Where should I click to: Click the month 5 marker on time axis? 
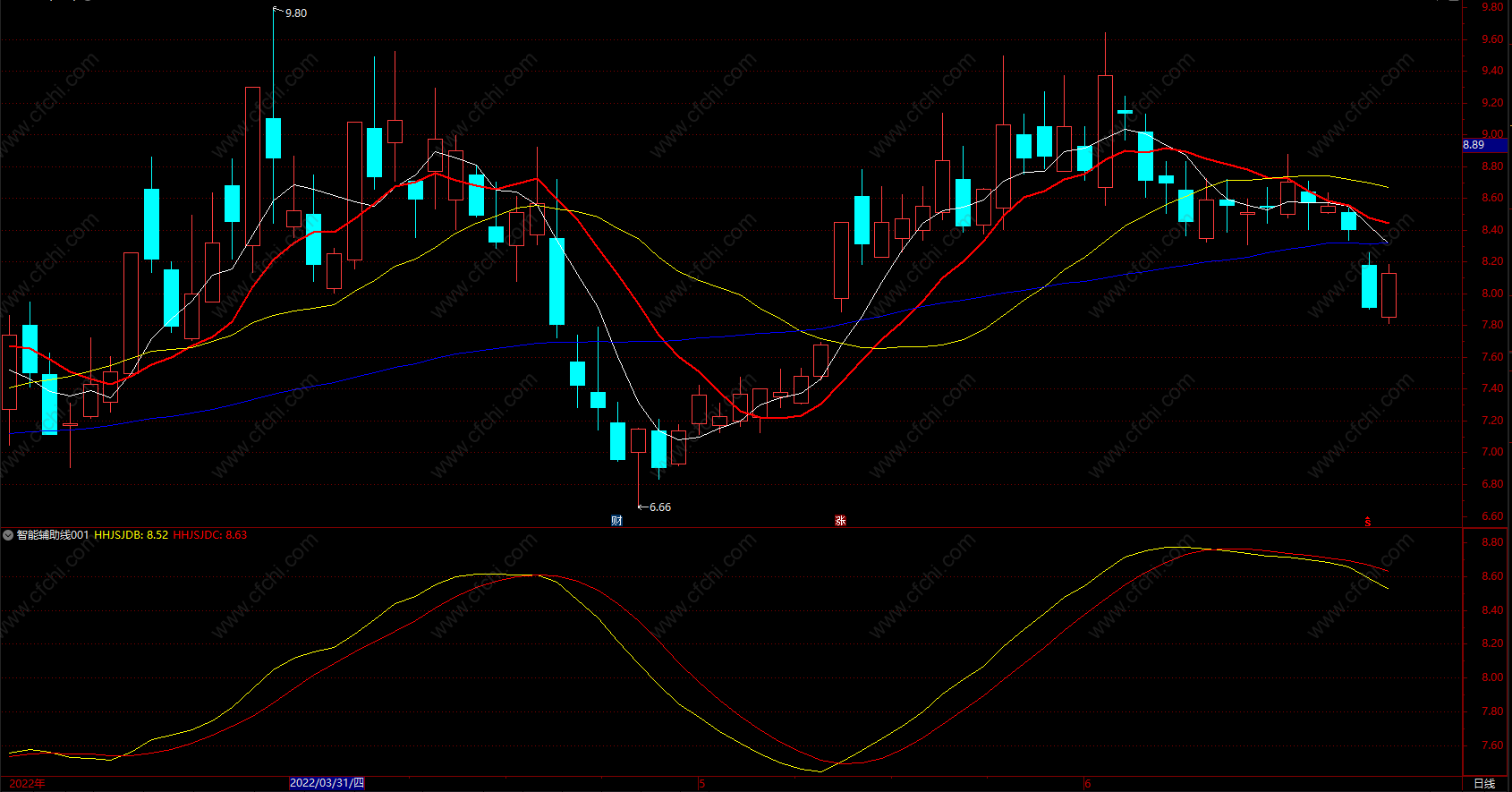(702, 784)
